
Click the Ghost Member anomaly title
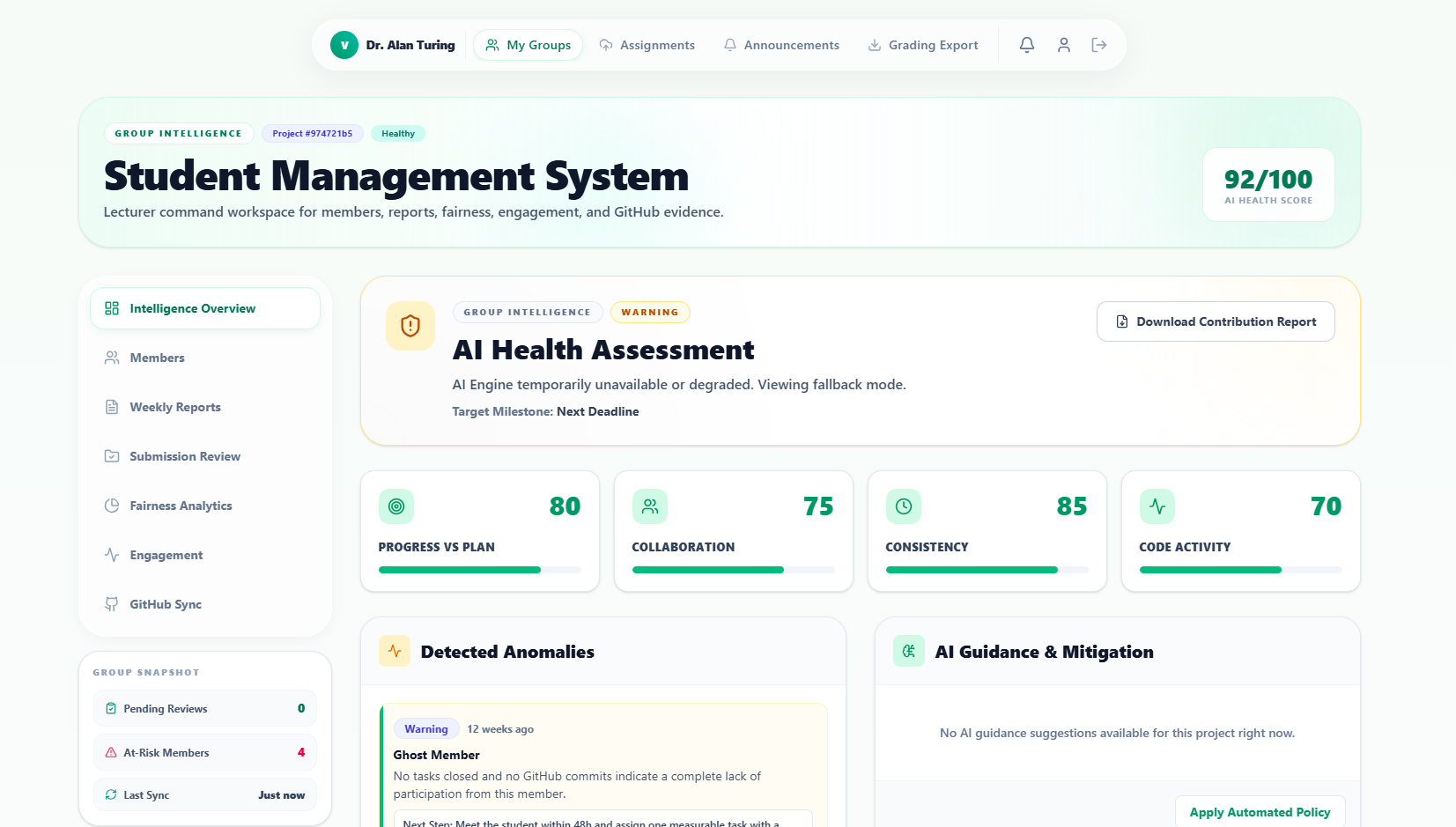(x=436, y=755)
